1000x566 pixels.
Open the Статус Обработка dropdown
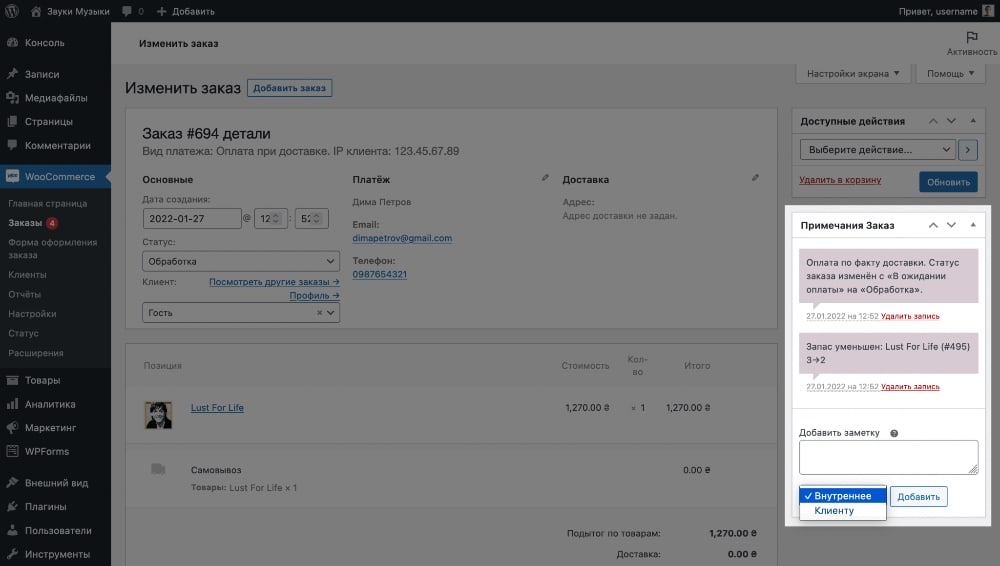(240, 261)
